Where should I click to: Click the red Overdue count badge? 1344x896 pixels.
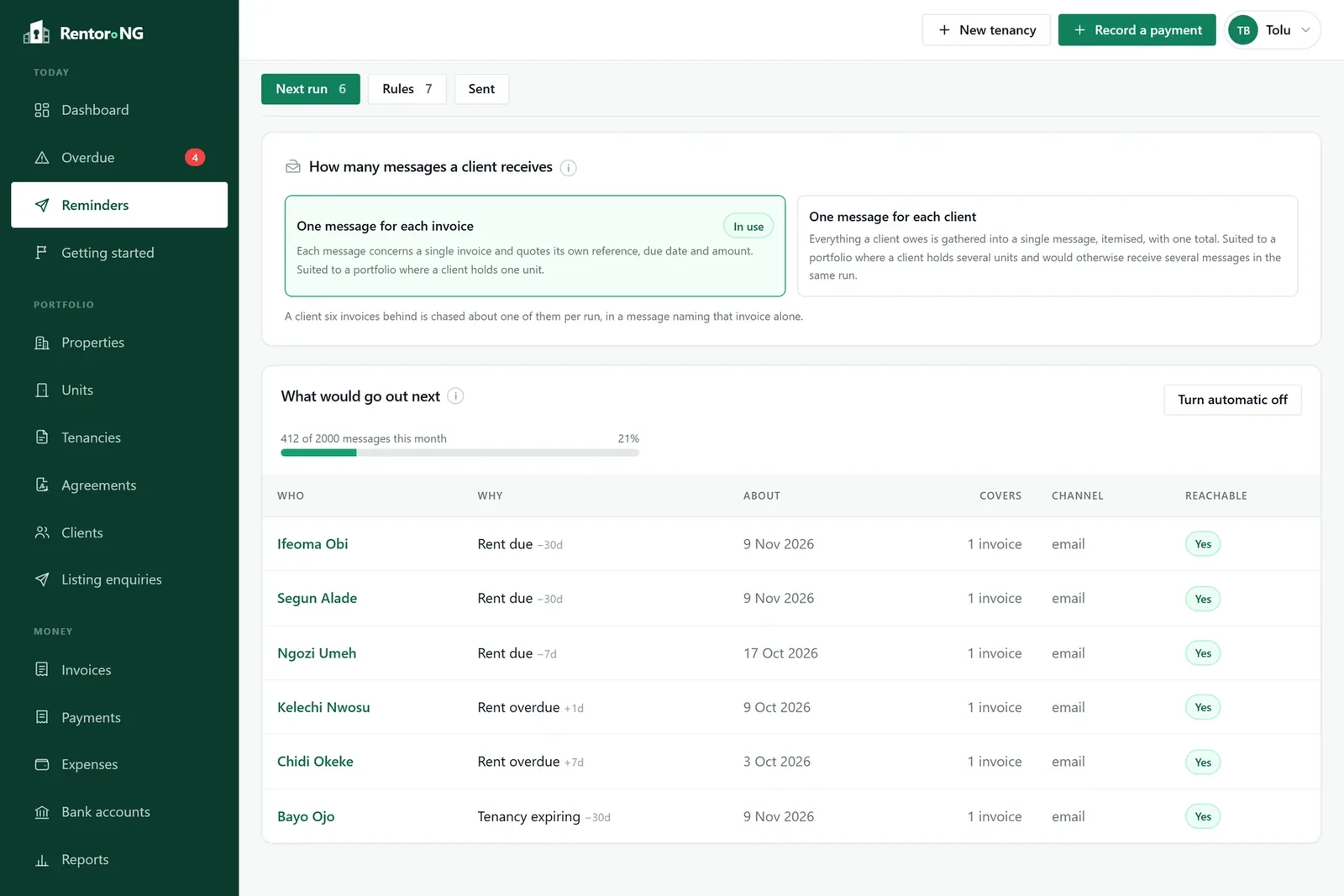pos(195,158)
